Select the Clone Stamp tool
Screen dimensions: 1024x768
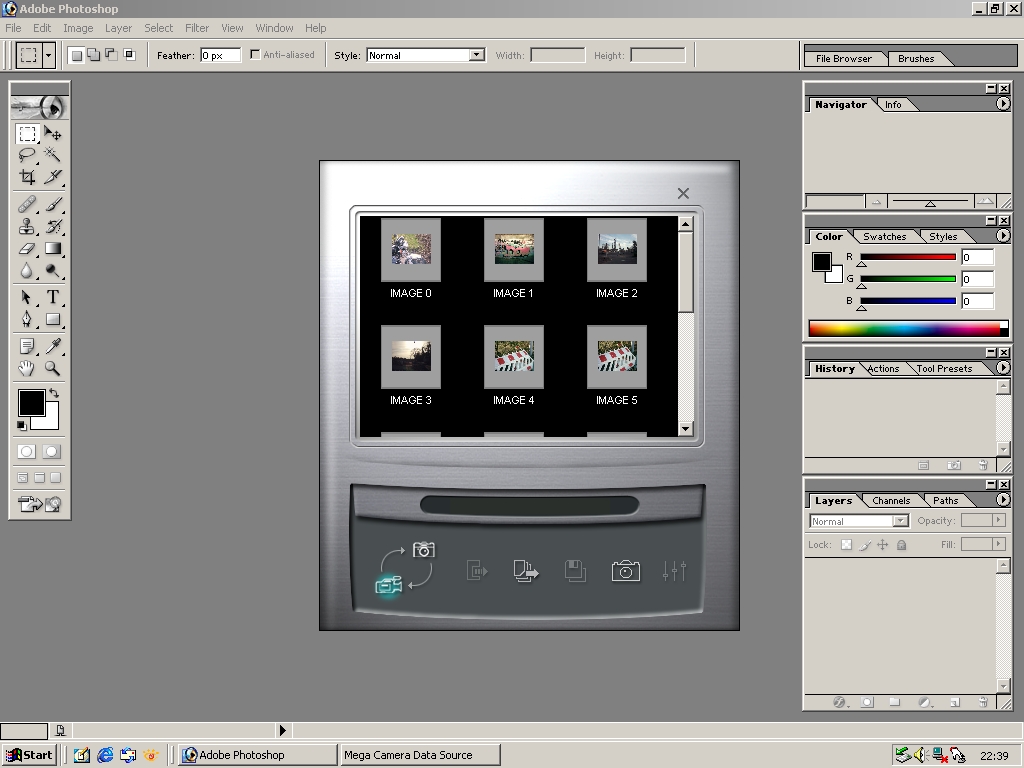coord(27,226)
